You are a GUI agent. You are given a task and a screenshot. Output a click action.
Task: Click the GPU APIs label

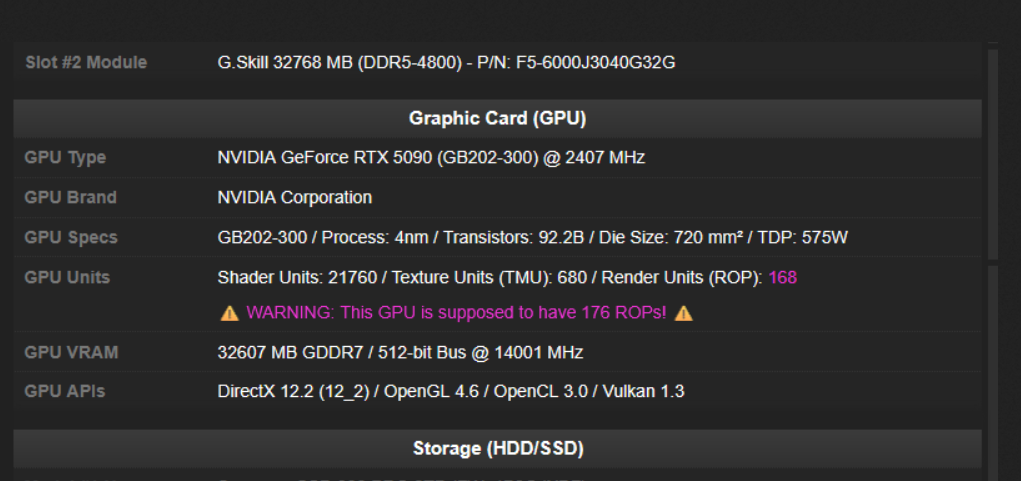tap(64, 392)
